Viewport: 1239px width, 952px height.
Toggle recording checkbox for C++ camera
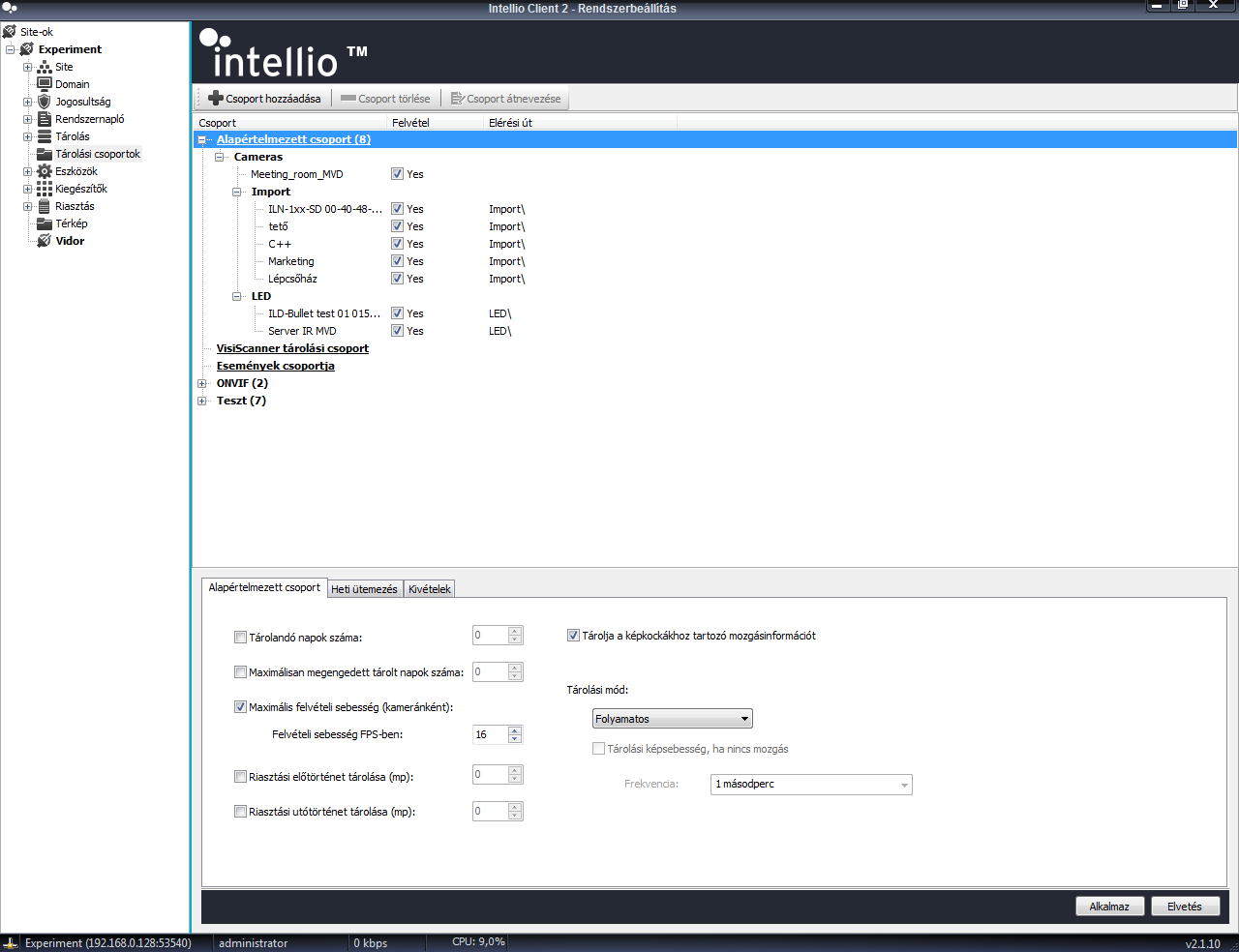click(x=397, y=244)
